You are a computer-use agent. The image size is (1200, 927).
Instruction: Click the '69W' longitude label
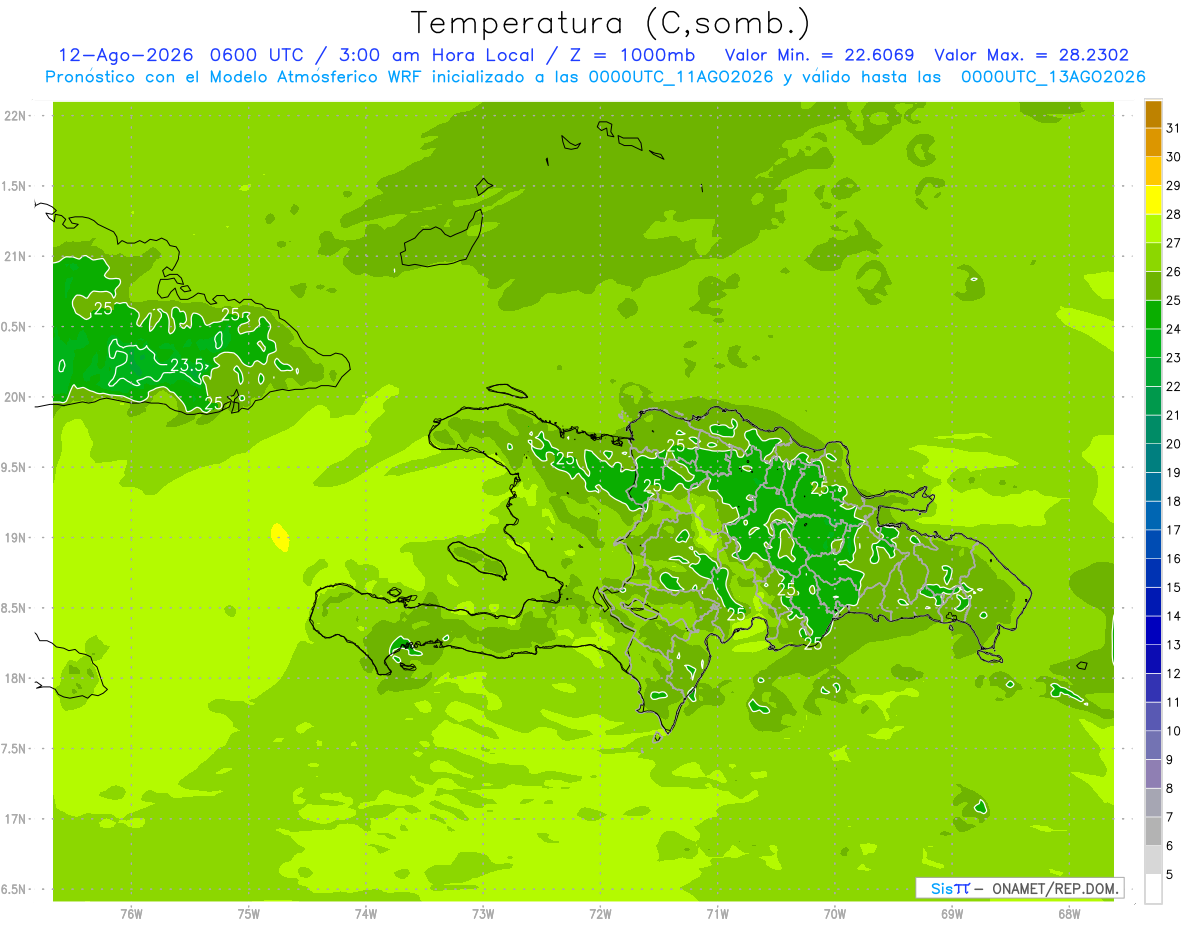[x=952, y=913]
